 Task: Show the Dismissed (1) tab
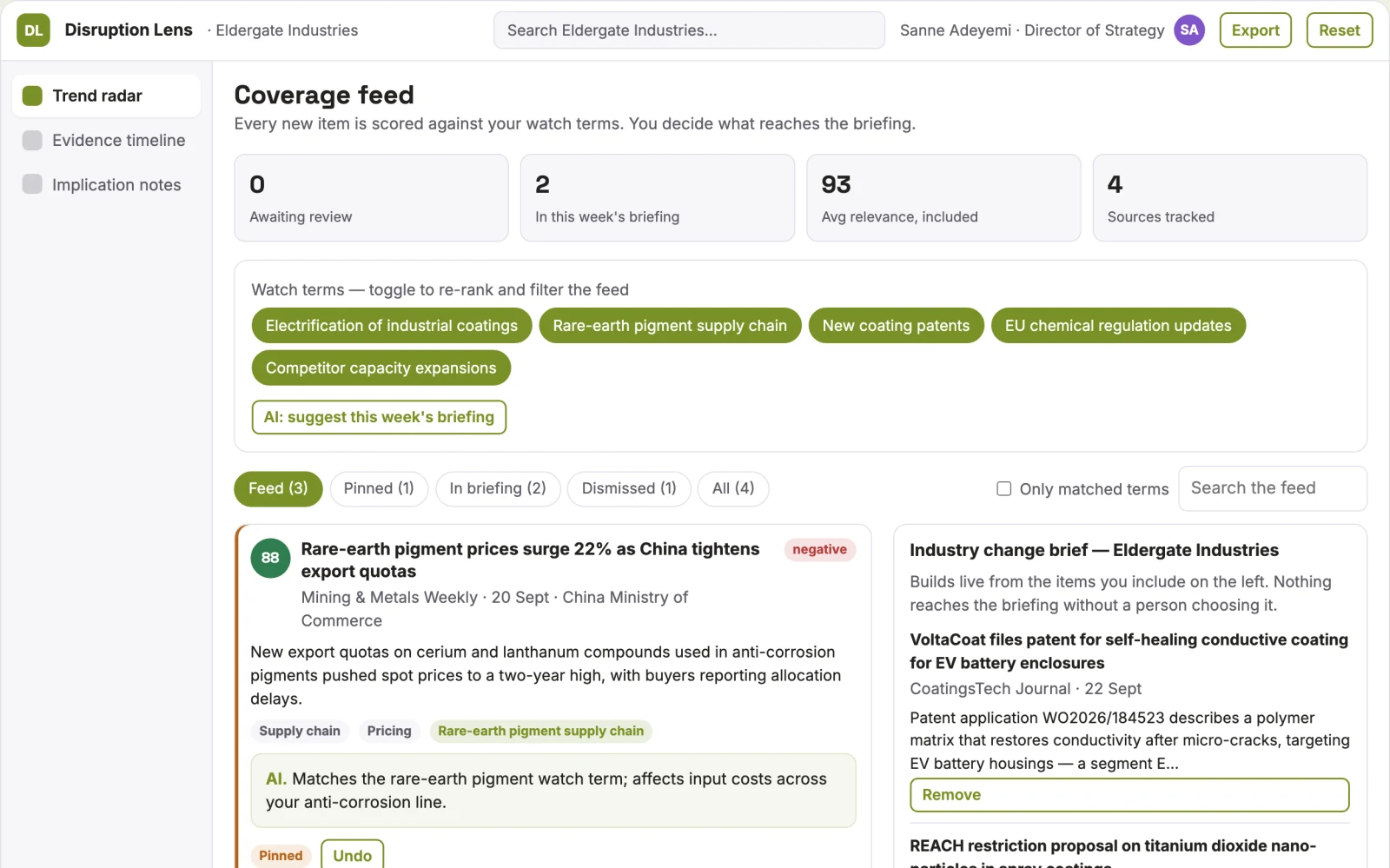click(x=629, y=488)
